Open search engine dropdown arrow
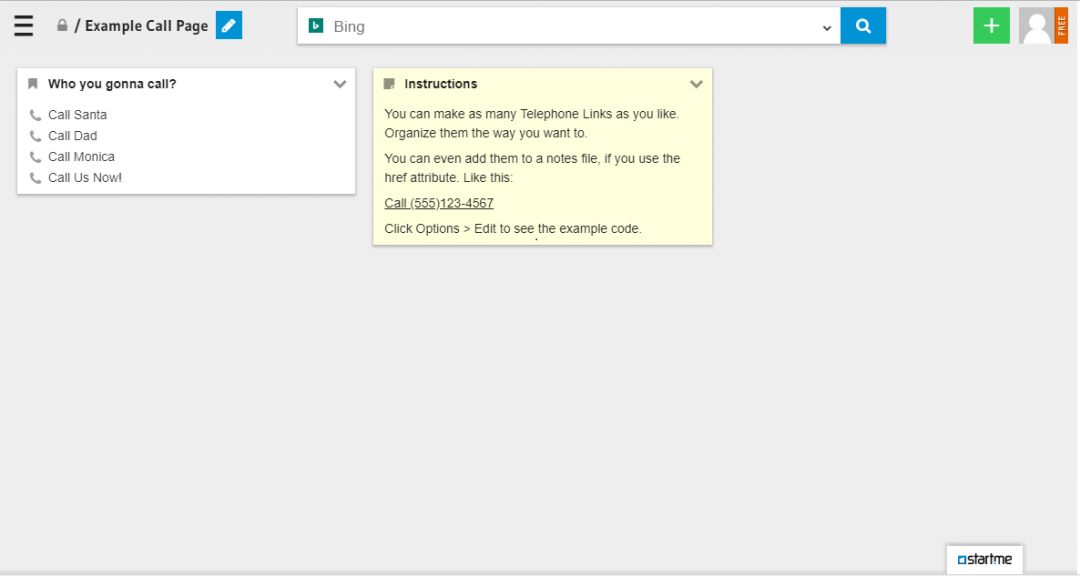The height and width of the screenshot is (576, 1080). tap(827, 28)
